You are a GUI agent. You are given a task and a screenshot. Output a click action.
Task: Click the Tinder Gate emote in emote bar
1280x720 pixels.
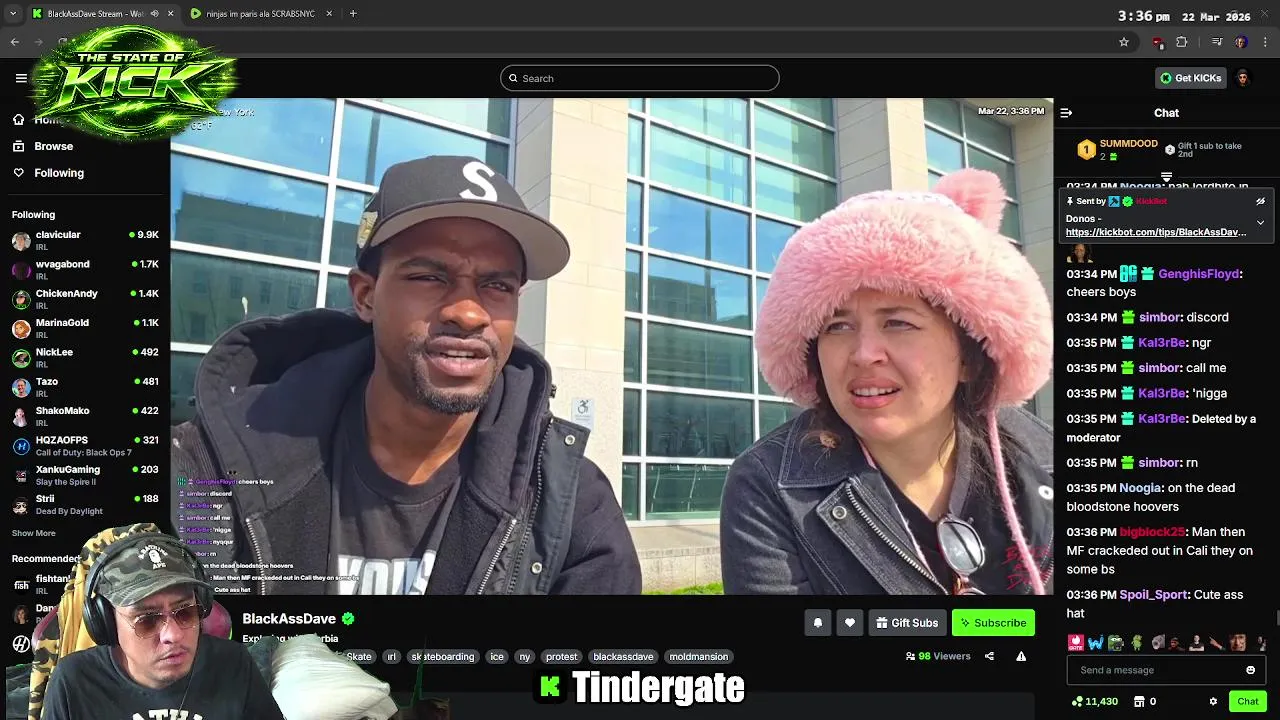(1075, 643)
